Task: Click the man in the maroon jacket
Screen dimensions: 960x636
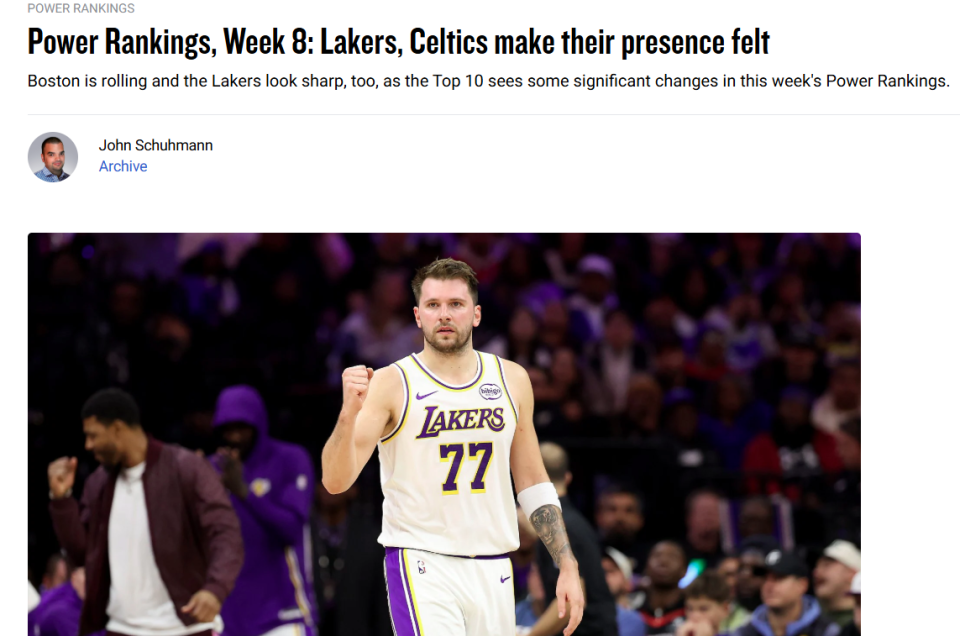Action: tap(148, 520)
